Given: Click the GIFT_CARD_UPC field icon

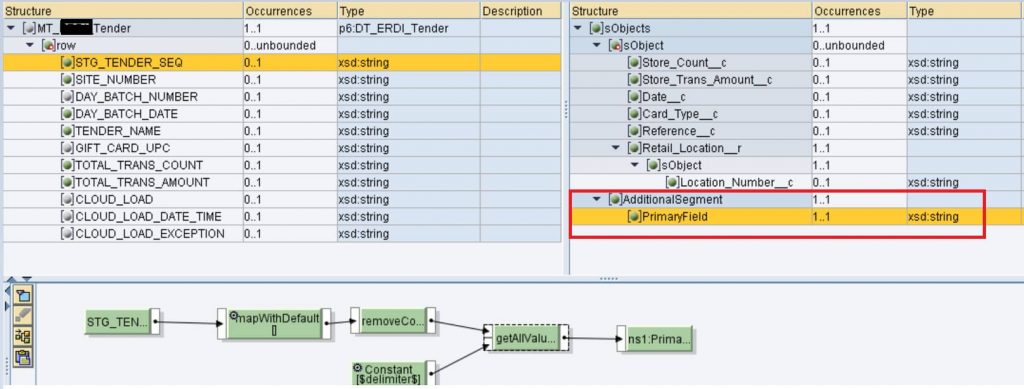Looking at the screenshot, I should [x=67, y=148].
